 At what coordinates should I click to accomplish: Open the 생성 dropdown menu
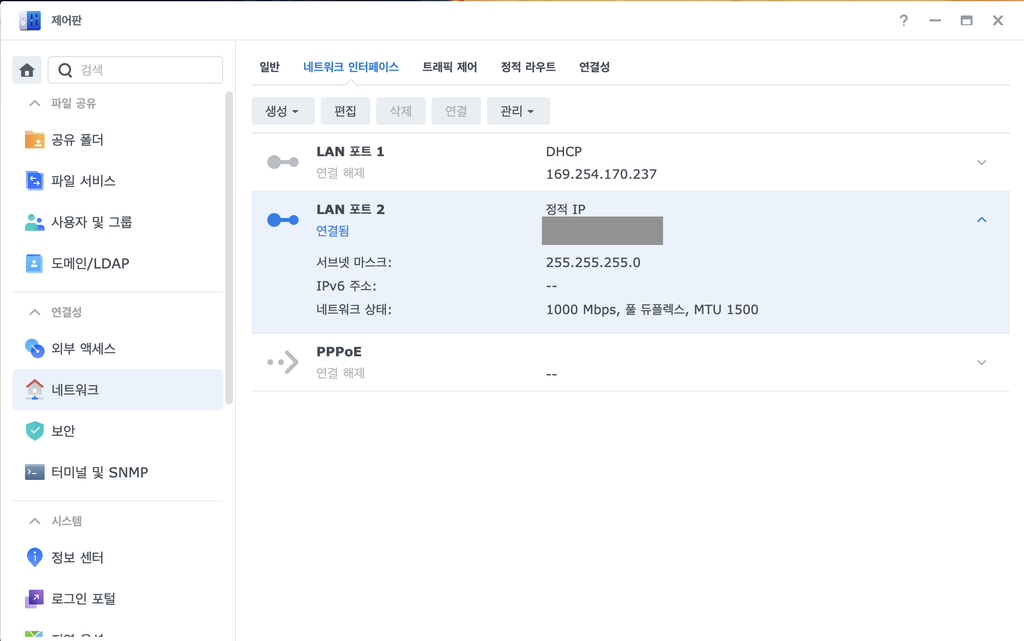coord(283,111)
